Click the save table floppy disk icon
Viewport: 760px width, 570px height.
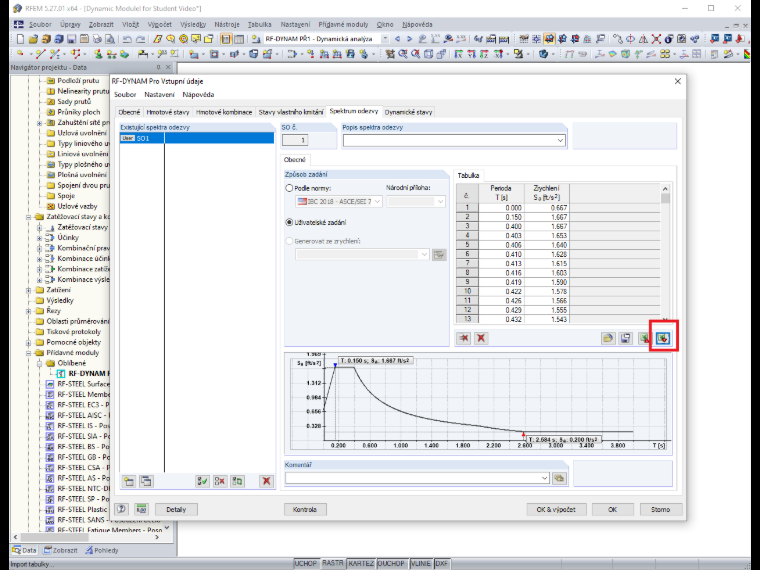pyautogui.click(x=626, y=338)
